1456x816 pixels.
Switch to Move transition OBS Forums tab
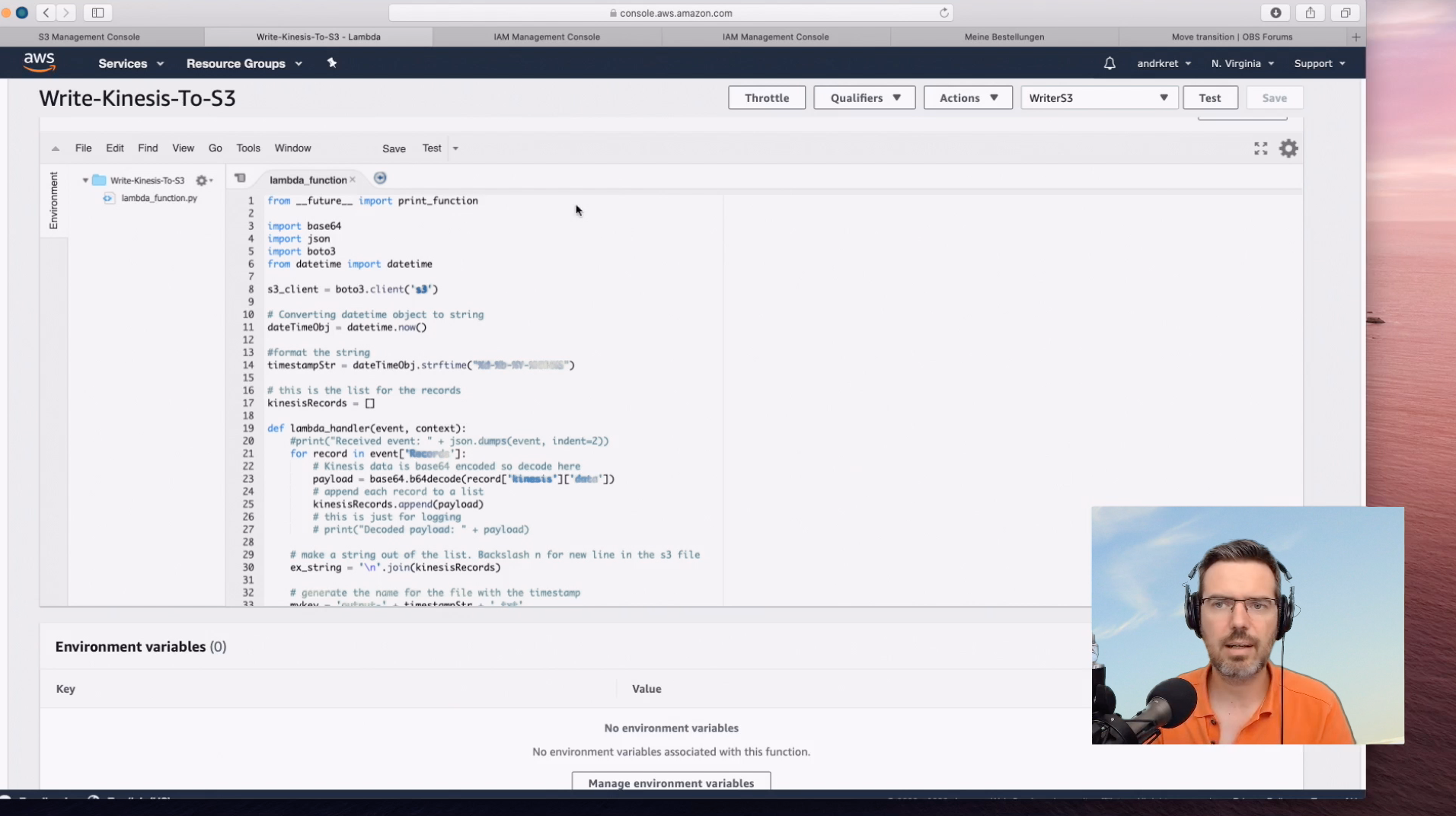1231,37
